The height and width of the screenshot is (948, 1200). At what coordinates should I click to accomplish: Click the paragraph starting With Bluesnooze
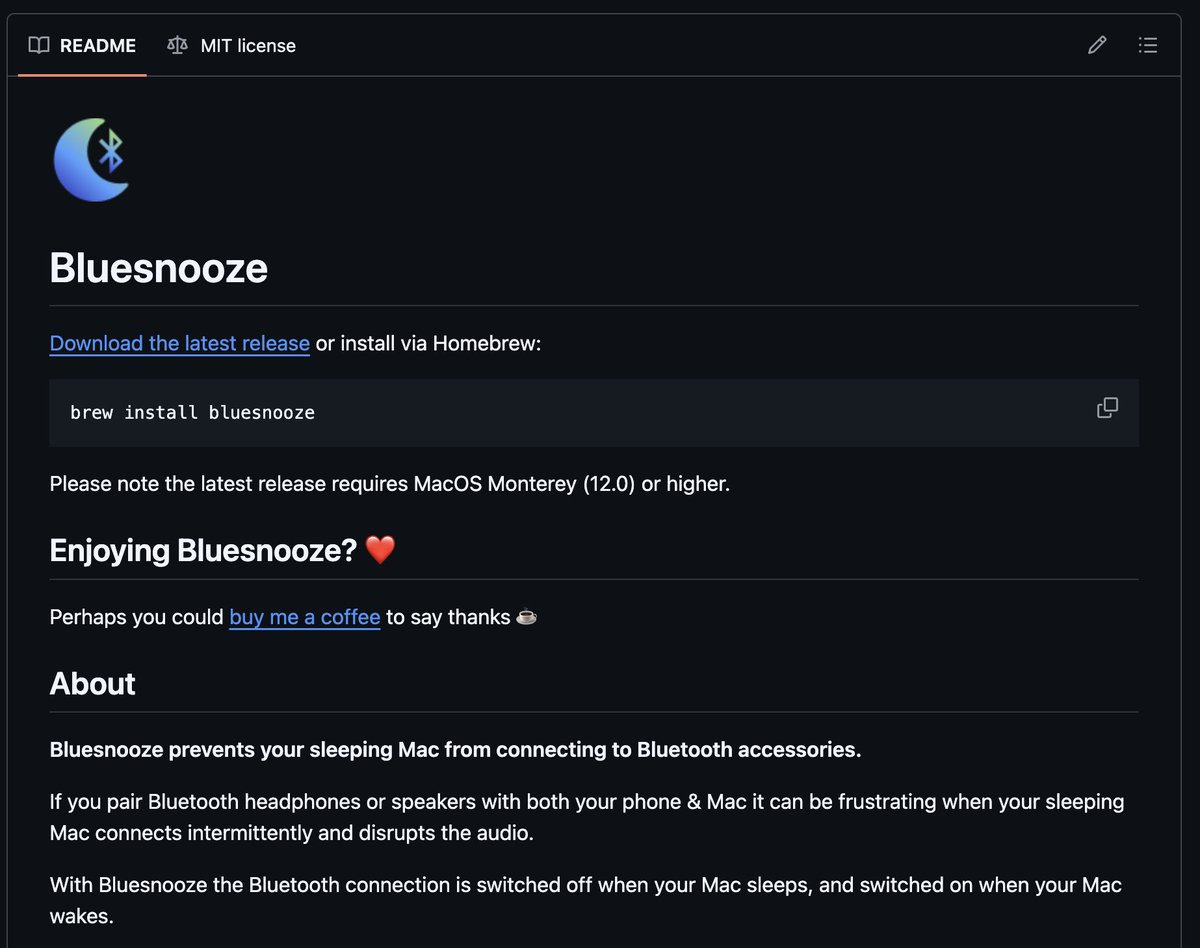586,900
